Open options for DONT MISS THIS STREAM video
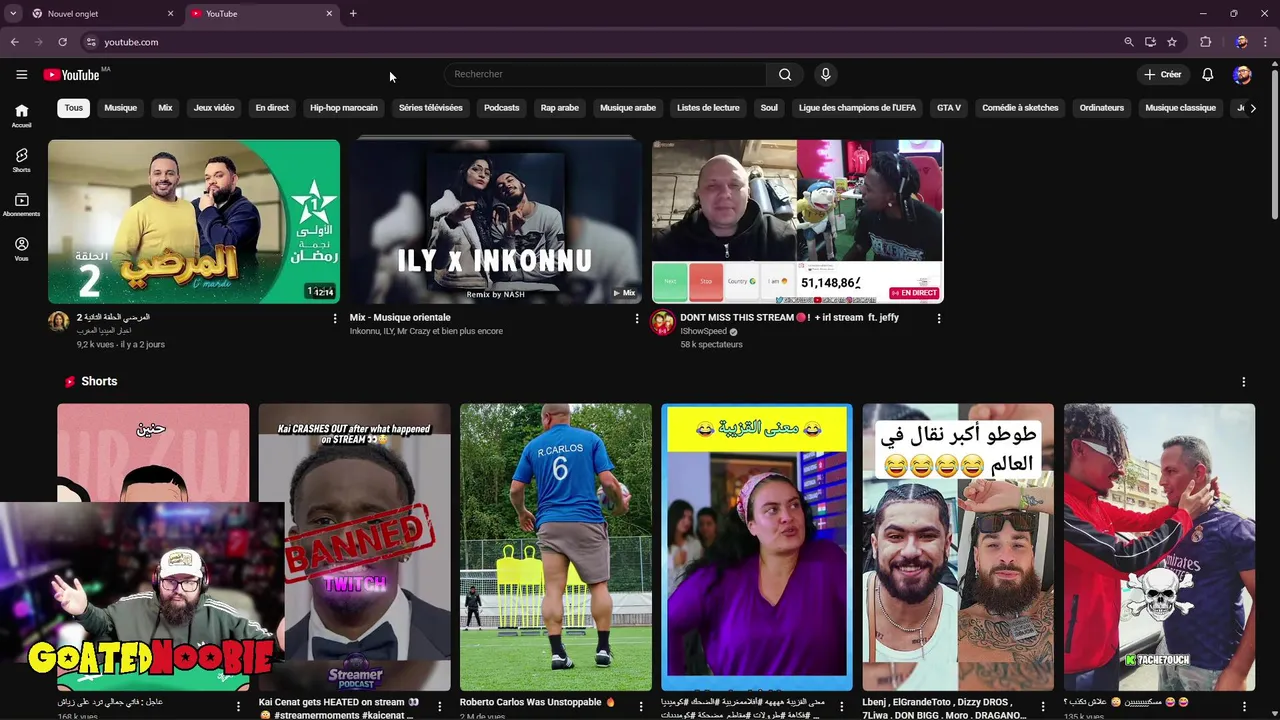 tap(938, 318)
